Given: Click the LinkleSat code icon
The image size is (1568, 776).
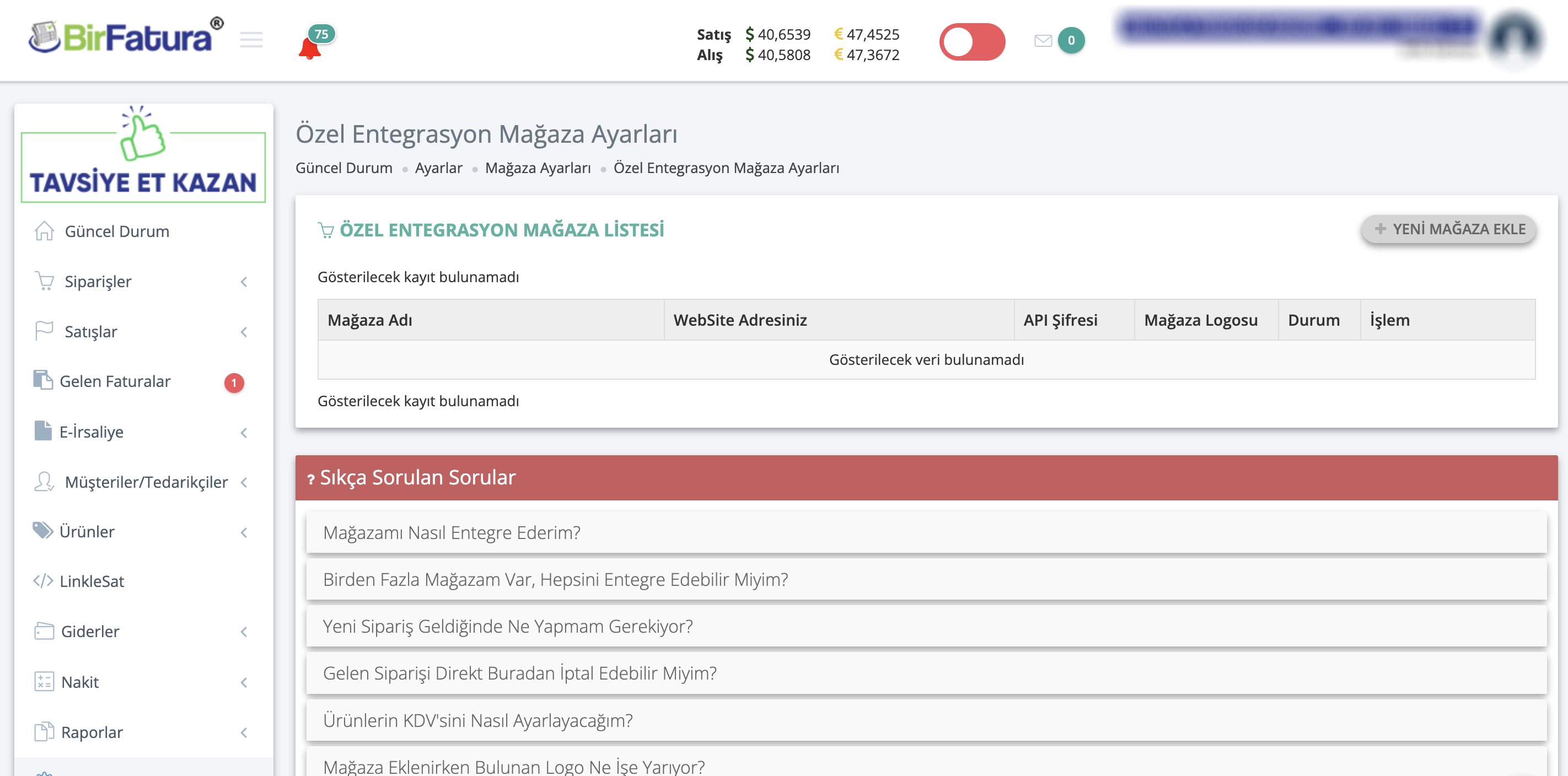Looking at the screenshot, I should [42, 581].
